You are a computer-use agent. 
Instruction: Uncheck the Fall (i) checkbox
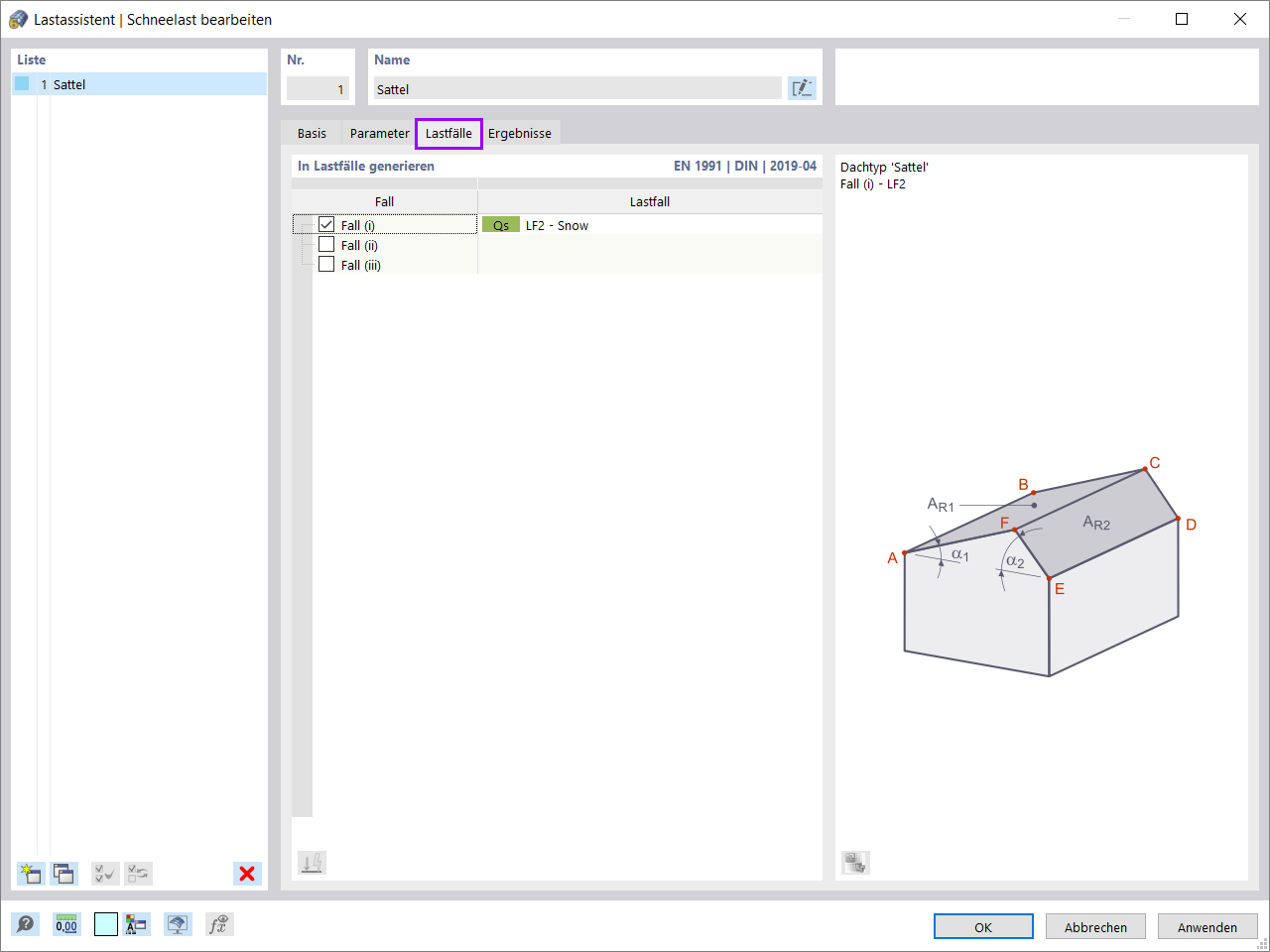click(326, 225)
